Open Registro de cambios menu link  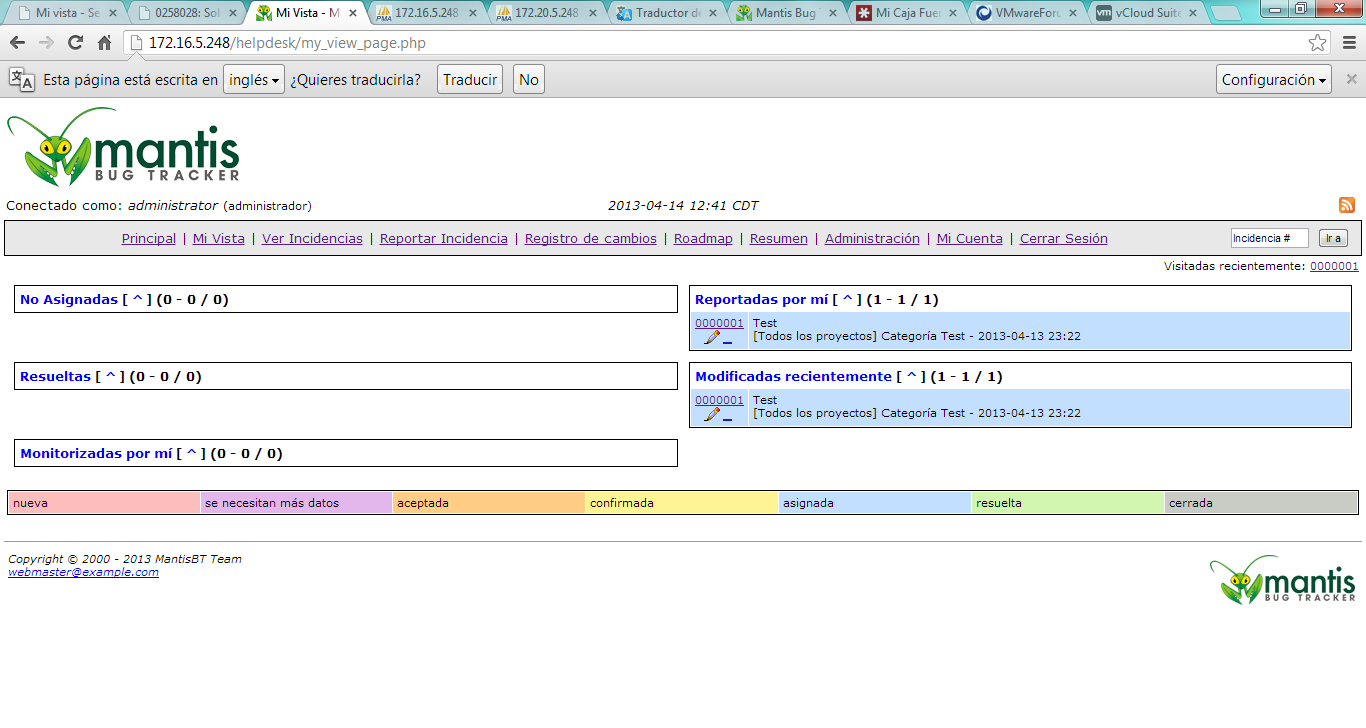(591, 239)
